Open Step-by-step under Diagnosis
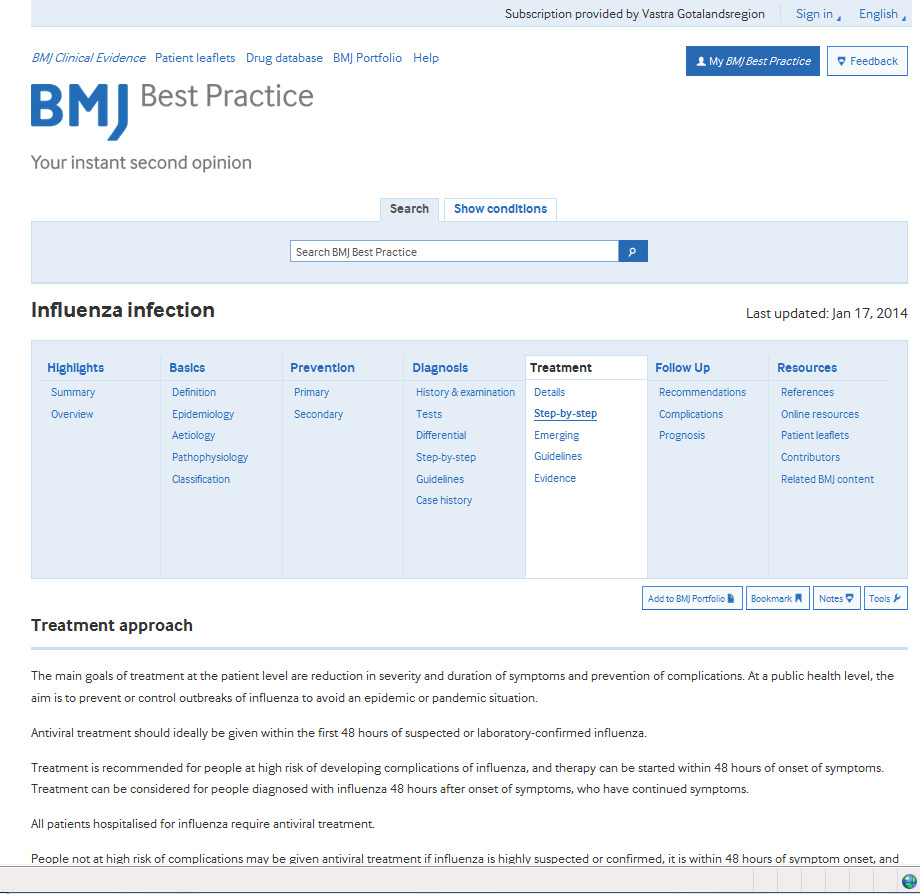The width and height of the screenshot is (920, 894). pos(446,457)
